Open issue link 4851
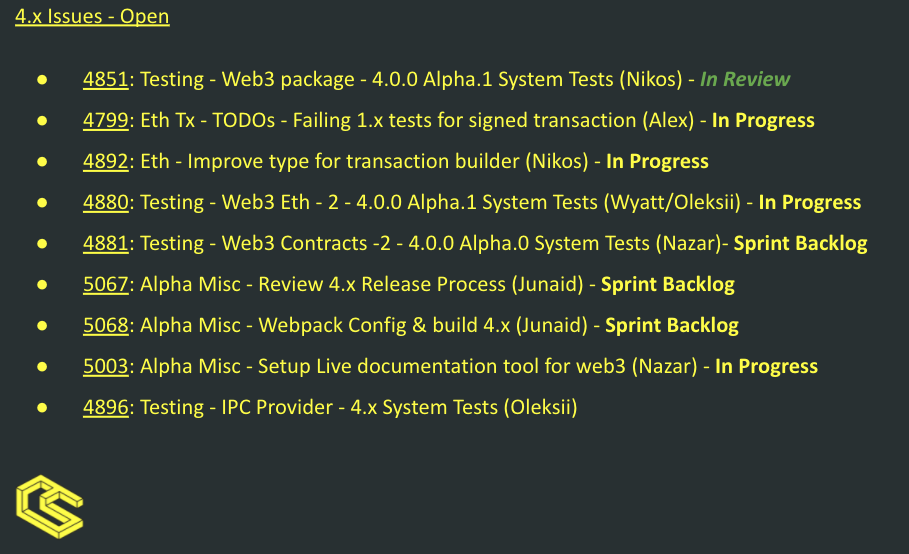909x554 pixels. tap(106, 80)
